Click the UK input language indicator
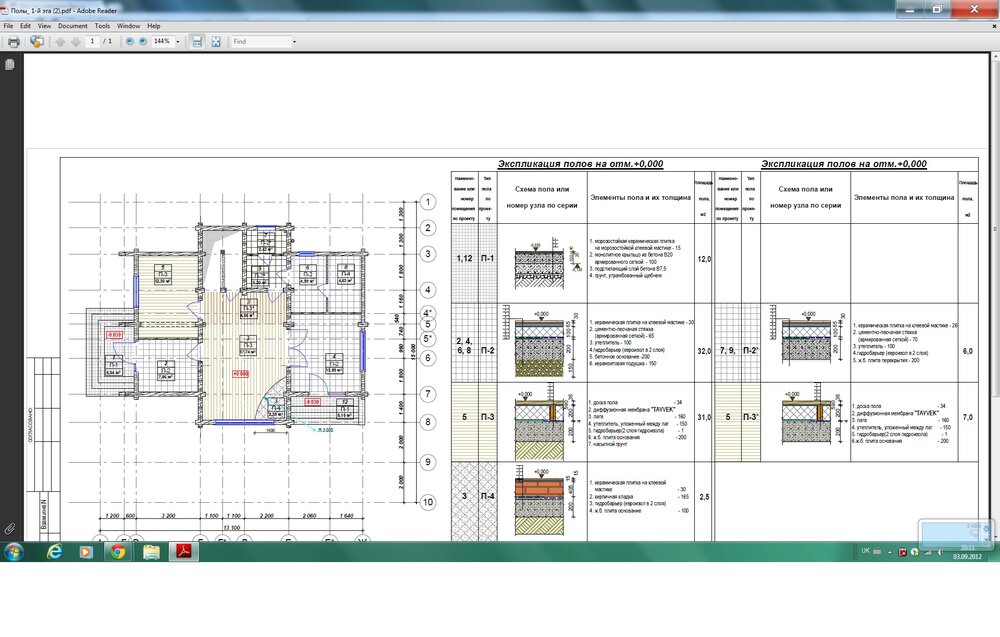Viewport: 1000px width, 637px height. [865, 551]
